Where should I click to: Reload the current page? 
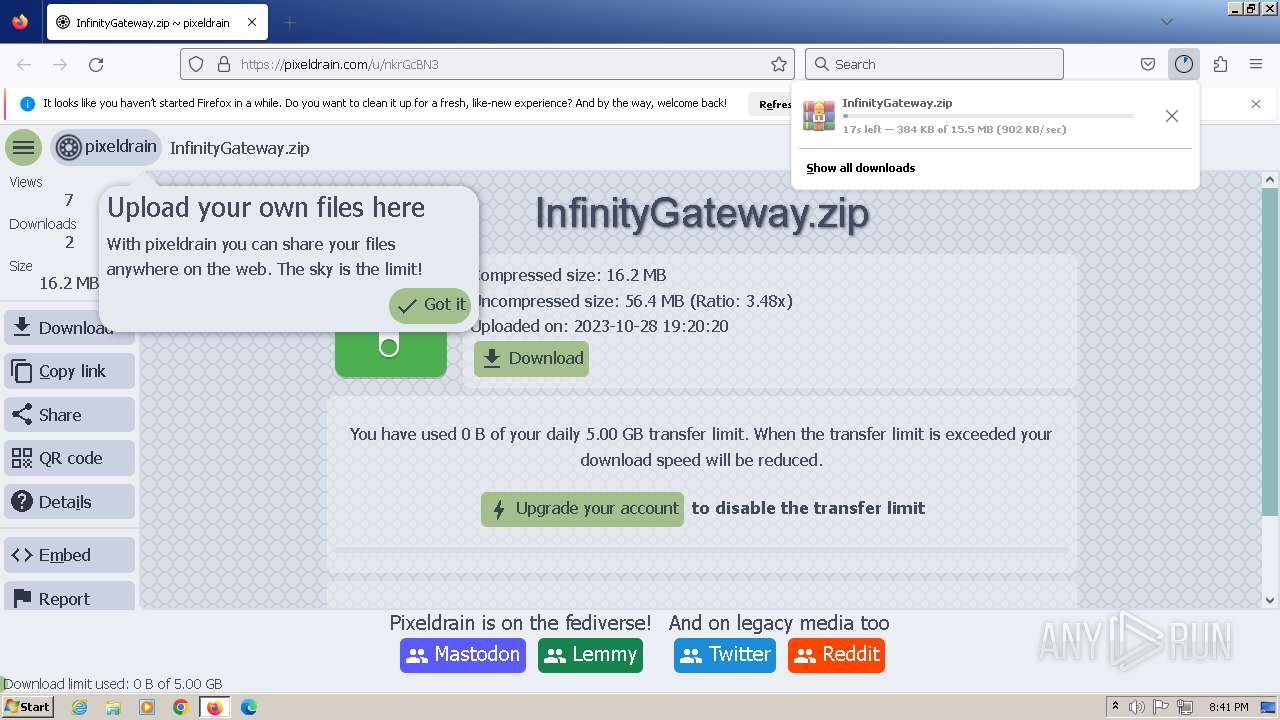[96, 64]
